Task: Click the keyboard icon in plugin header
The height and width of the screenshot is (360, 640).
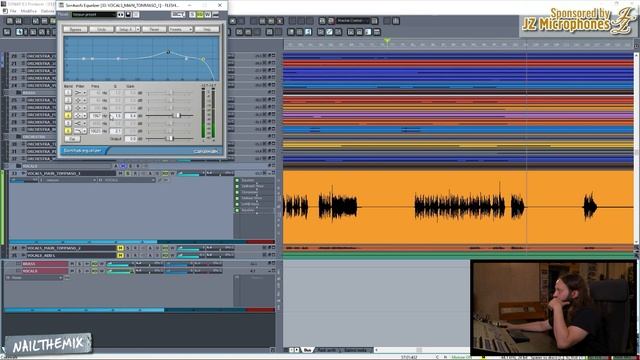Action: point(216,15)
